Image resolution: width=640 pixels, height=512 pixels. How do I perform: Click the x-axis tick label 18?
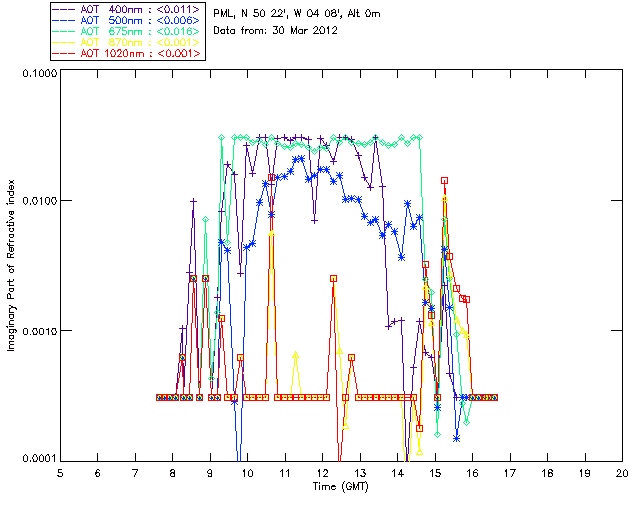(547, 473)
